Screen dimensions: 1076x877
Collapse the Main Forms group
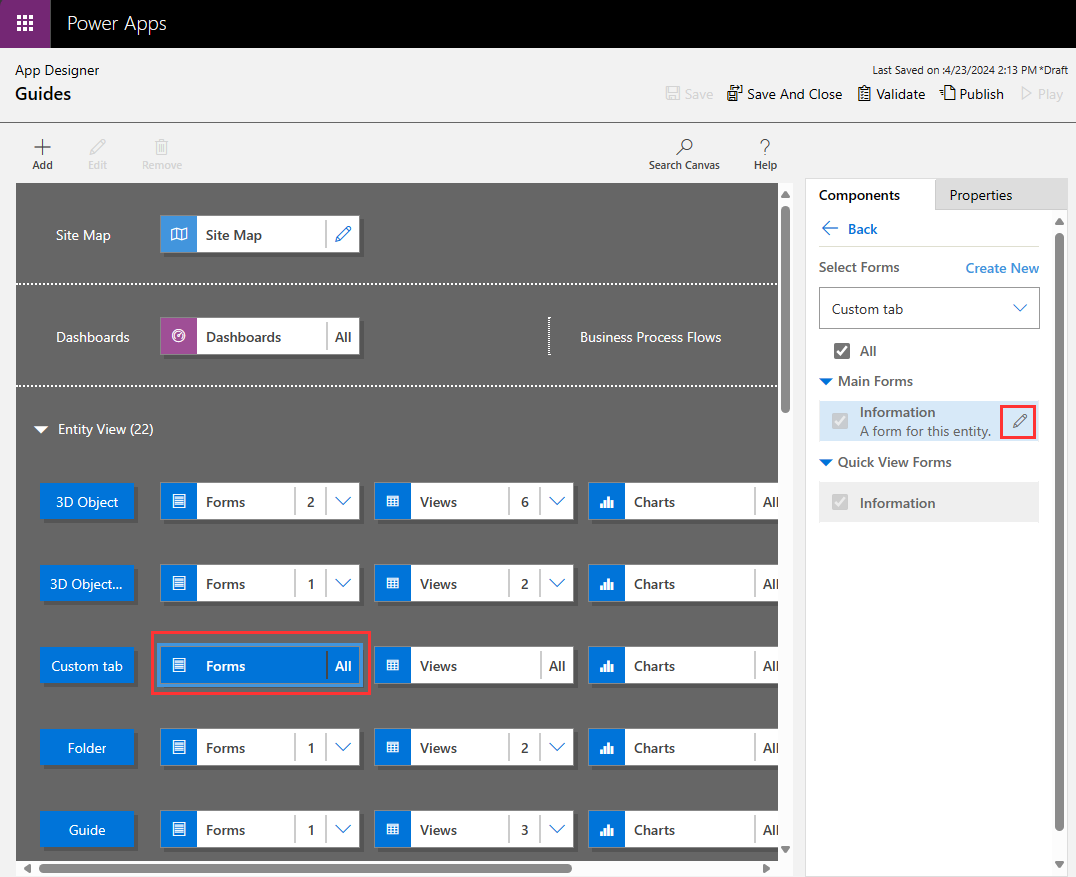coord(826,381)
